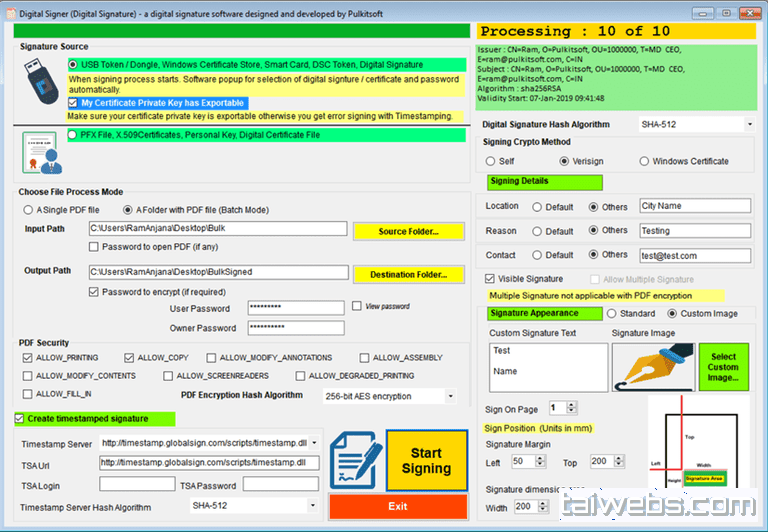Enable the ALLOW_PRINTING checkbox

tap(27, 357)
